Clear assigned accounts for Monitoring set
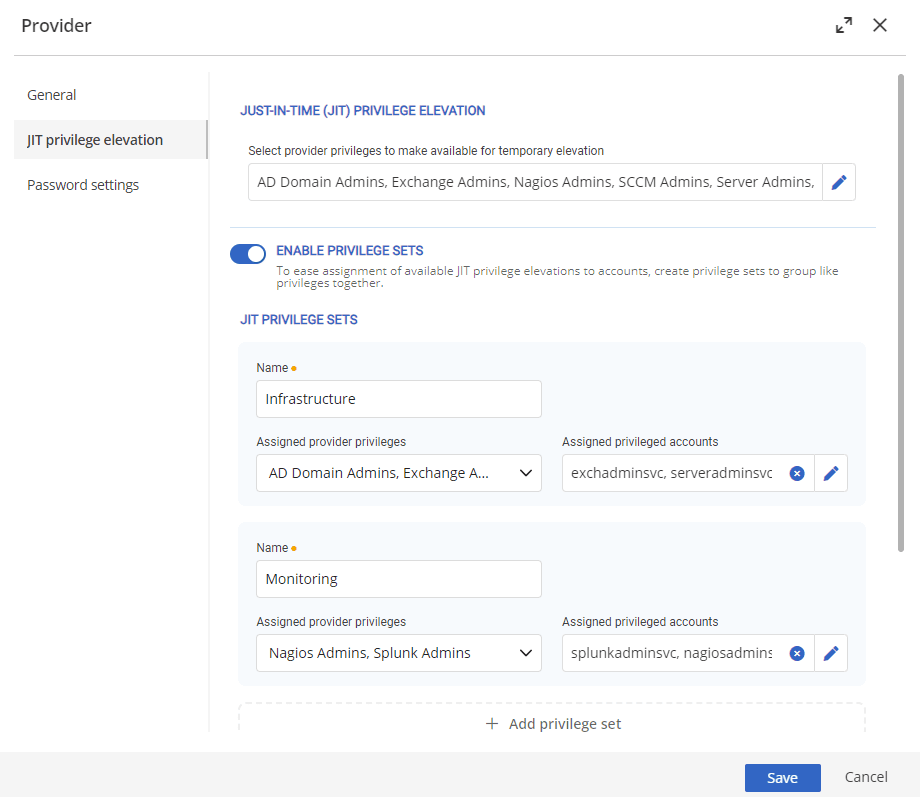The height and width of the screenshot is (797, 920). tap(797, 653)
